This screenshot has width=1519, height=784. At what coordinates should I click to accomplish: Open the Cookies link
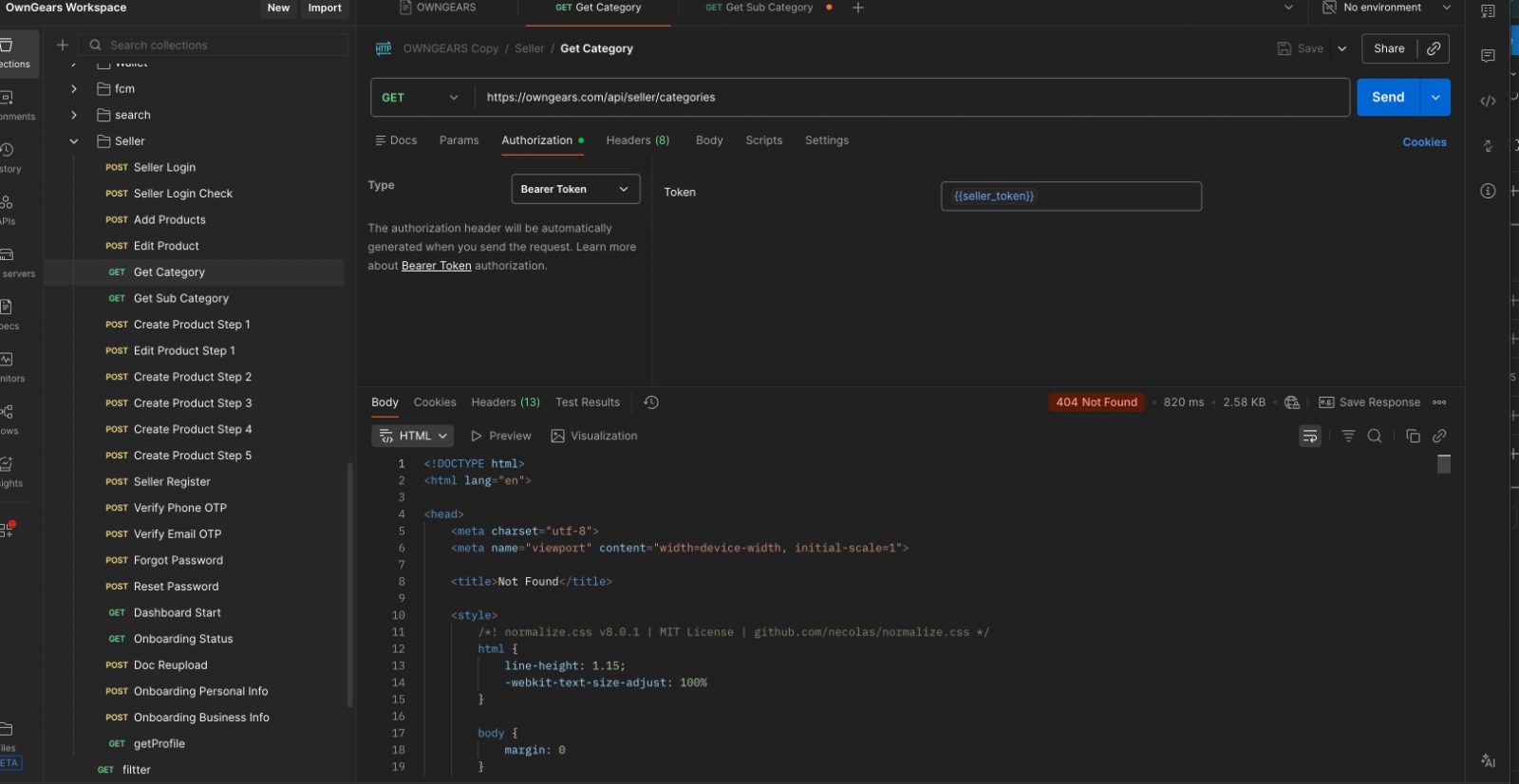pos(1424,142)
